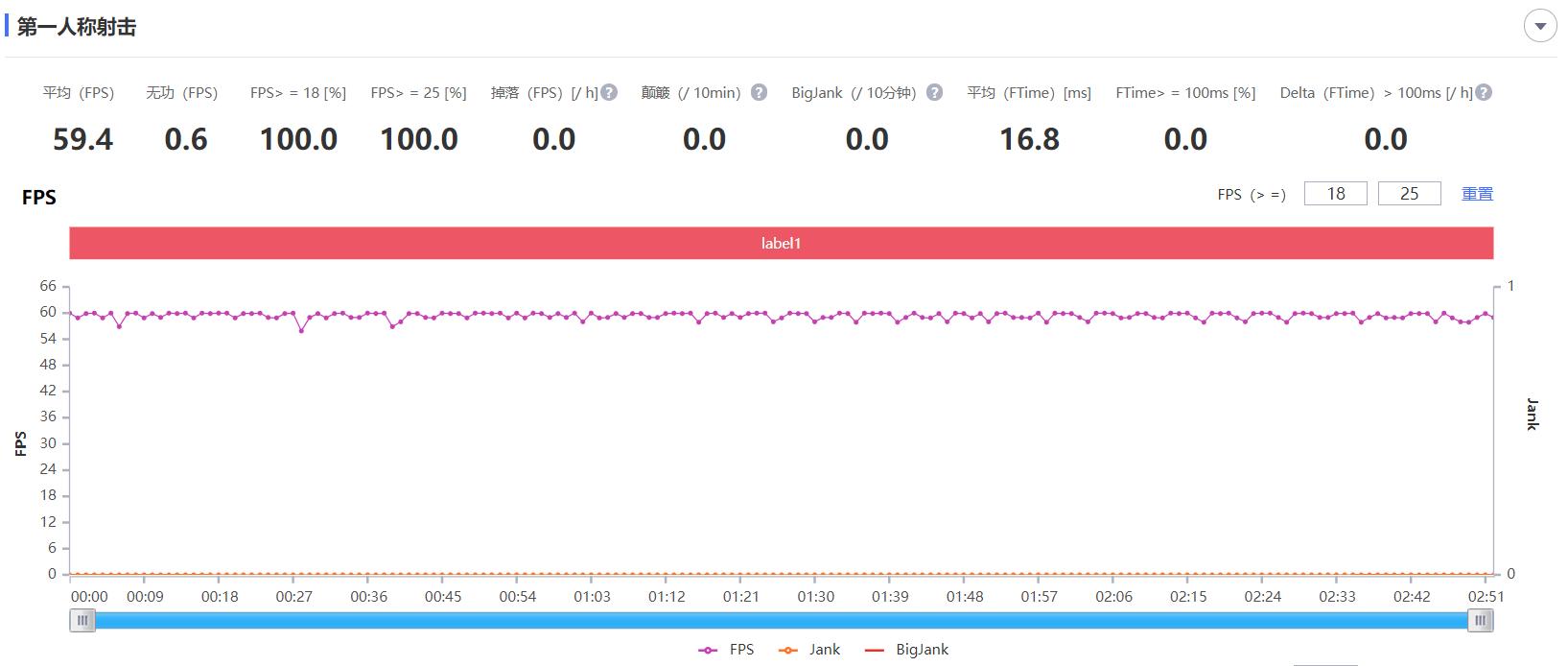Collapse the 第一人称射击 section with the arrow button
Image resolution: width=1568 pixels, height=666 pixels.
1540,26
